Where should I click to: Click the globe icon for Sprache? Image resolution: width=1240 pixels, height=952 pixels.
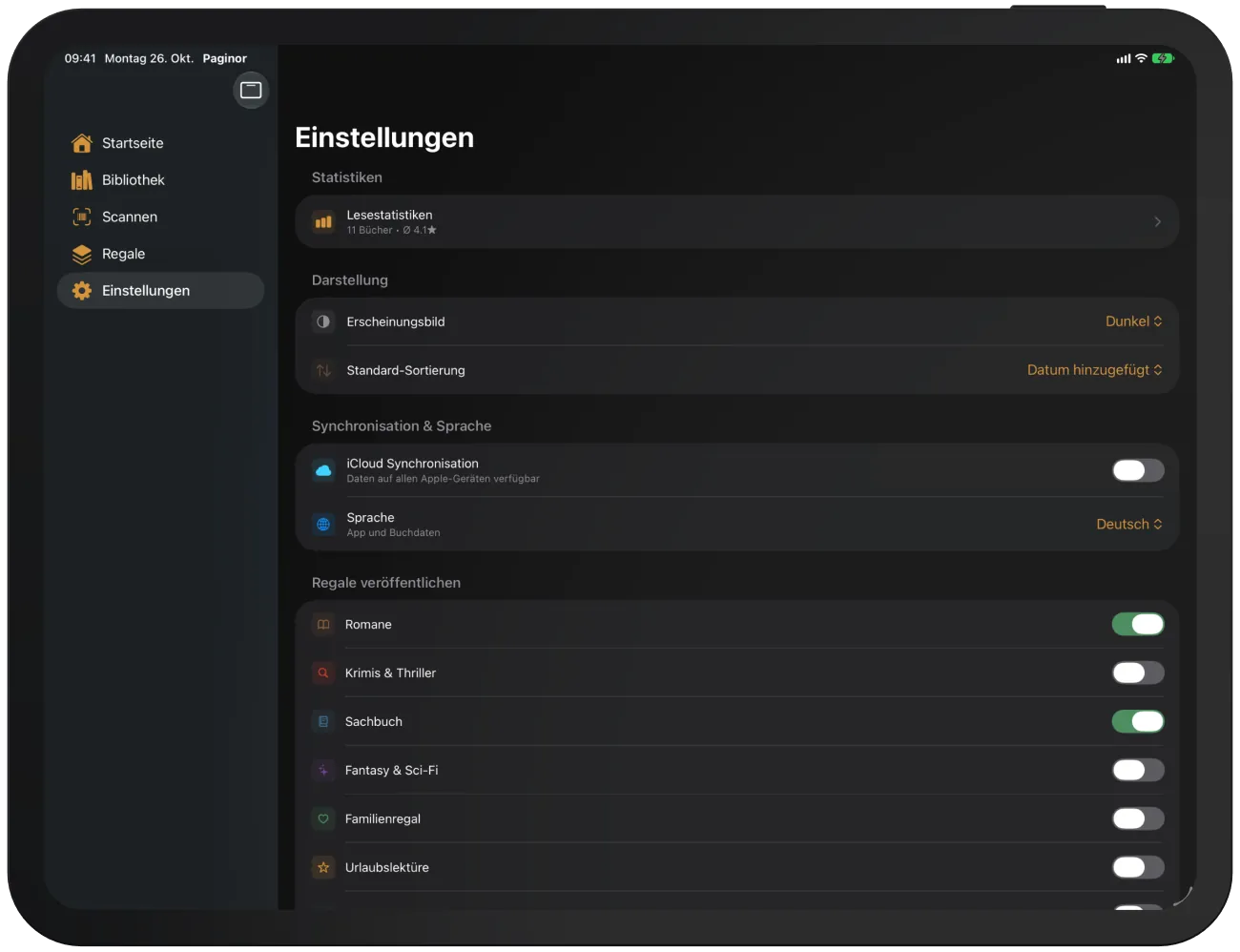click(323, 525)
